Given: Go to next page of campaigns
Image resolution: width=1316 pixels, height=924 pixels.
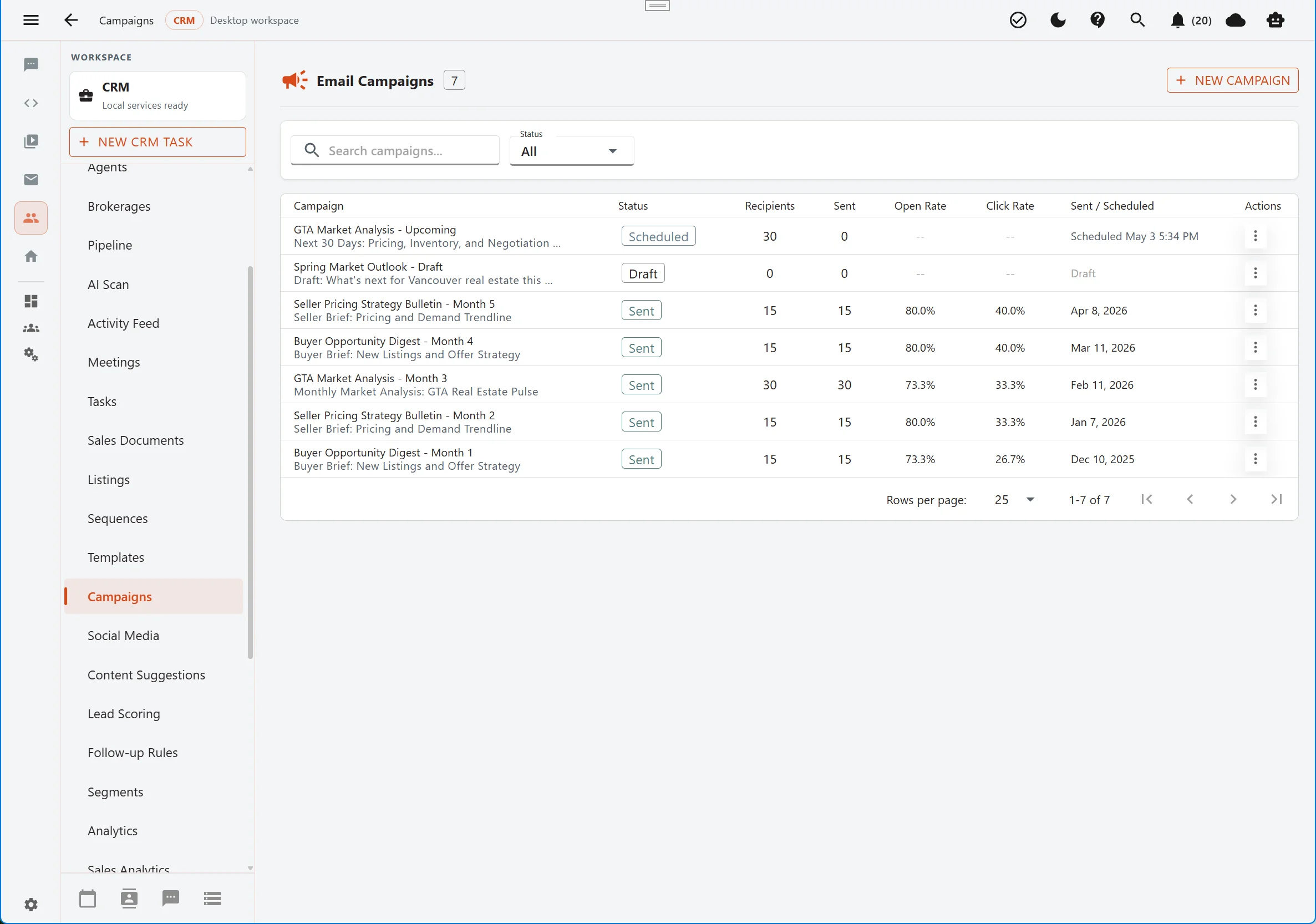Looking at the screenshot, I should click(1233, 499).
